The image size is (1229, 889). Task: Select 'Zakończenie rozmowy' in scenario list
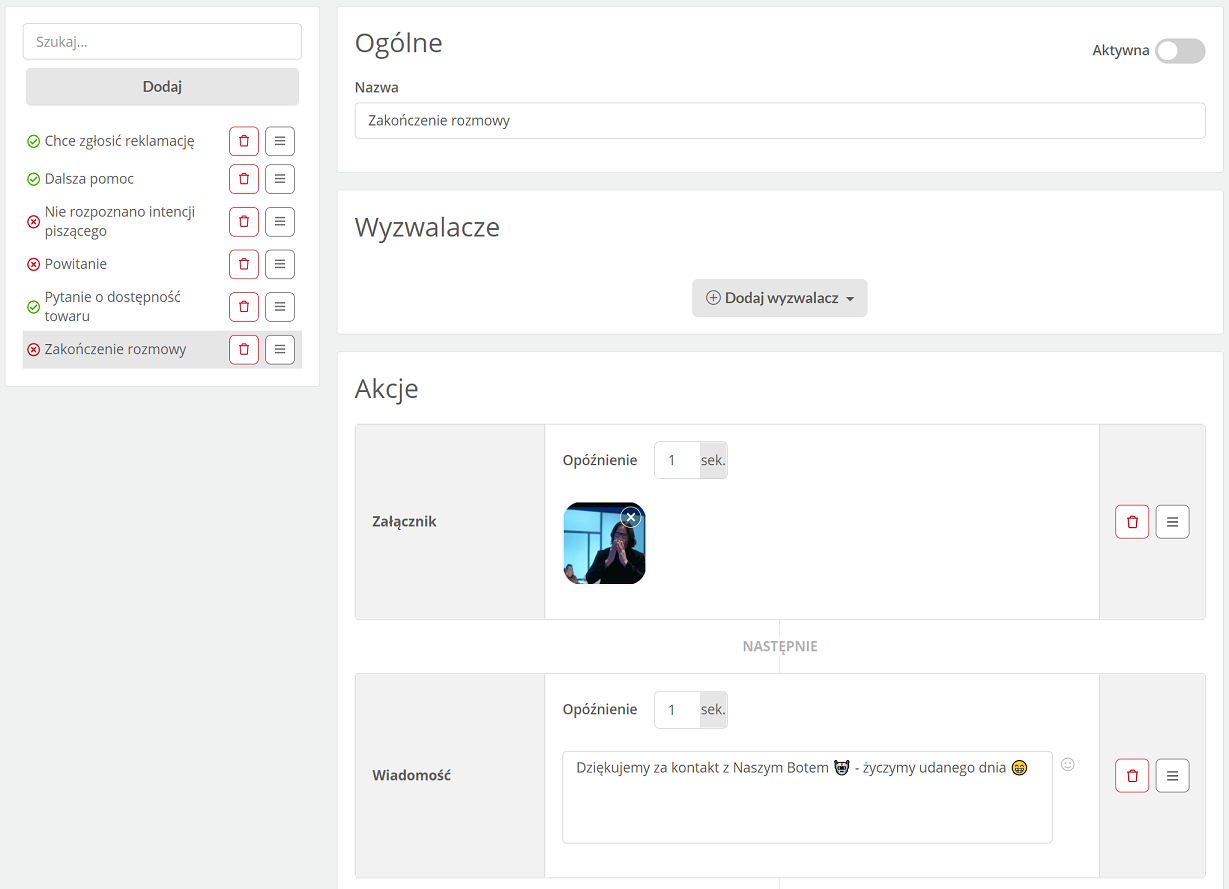115,349
